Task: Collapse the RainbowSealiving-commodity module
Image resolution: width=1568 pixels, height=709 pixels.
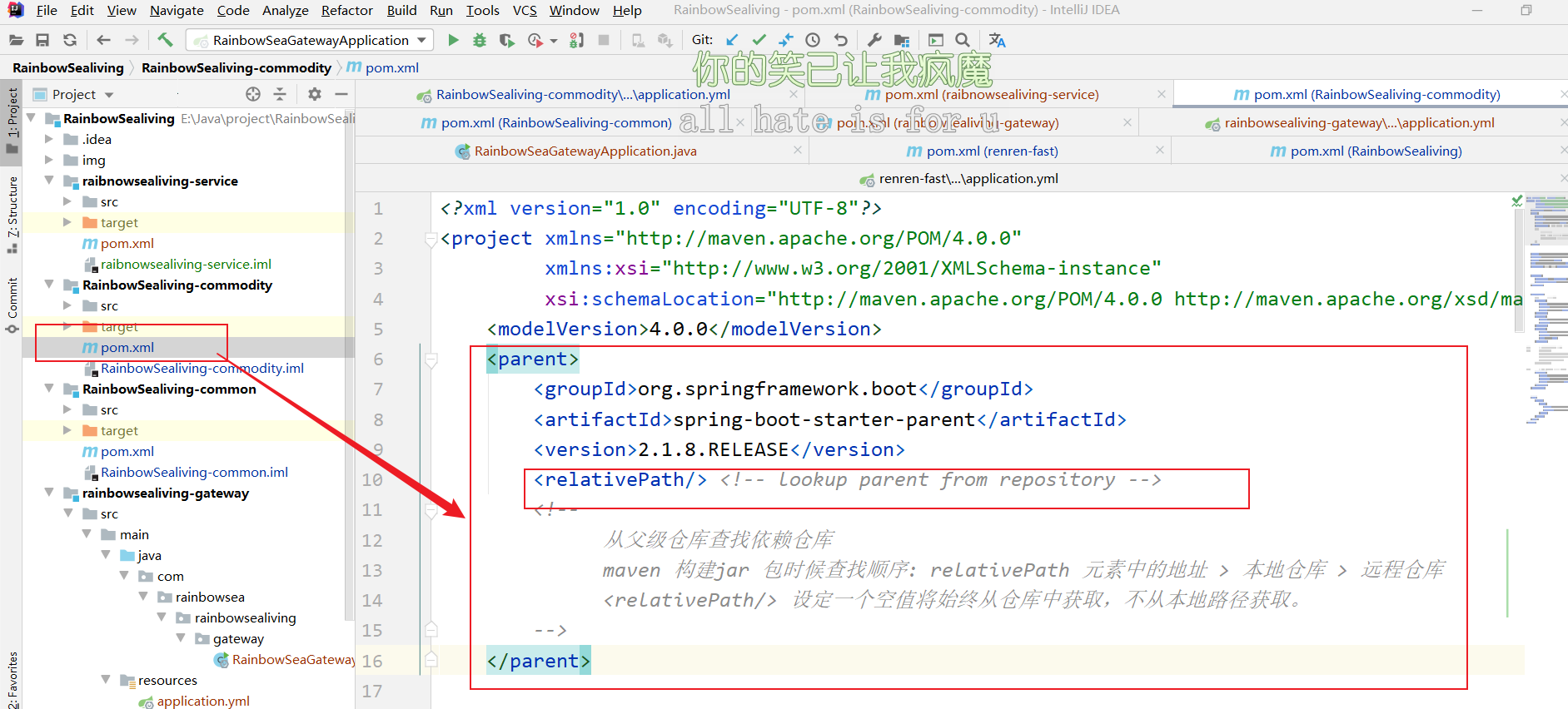Action: coord(48,285)
